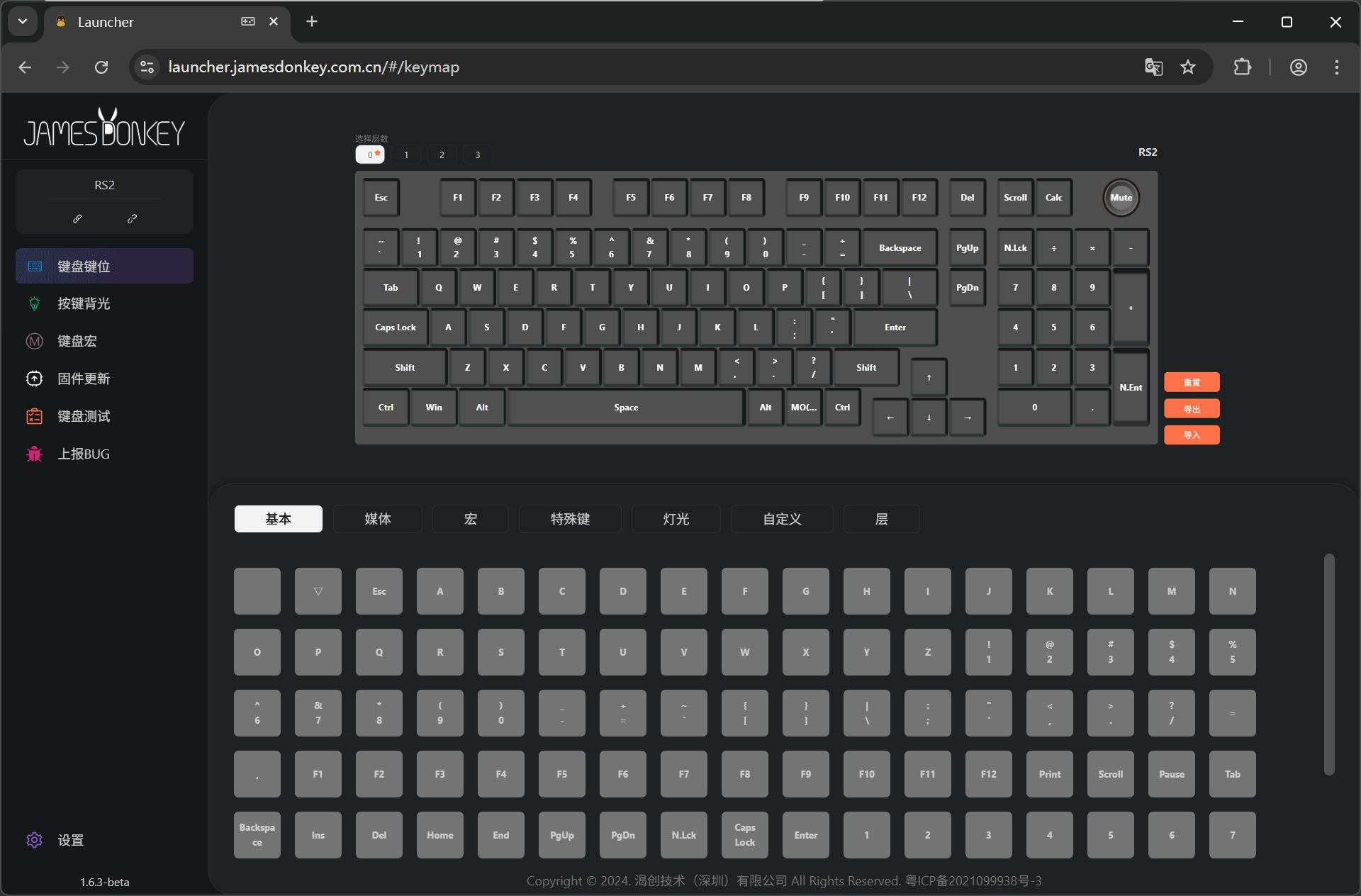Open 键盘宏 macro page via M icon

click(34, 341)
